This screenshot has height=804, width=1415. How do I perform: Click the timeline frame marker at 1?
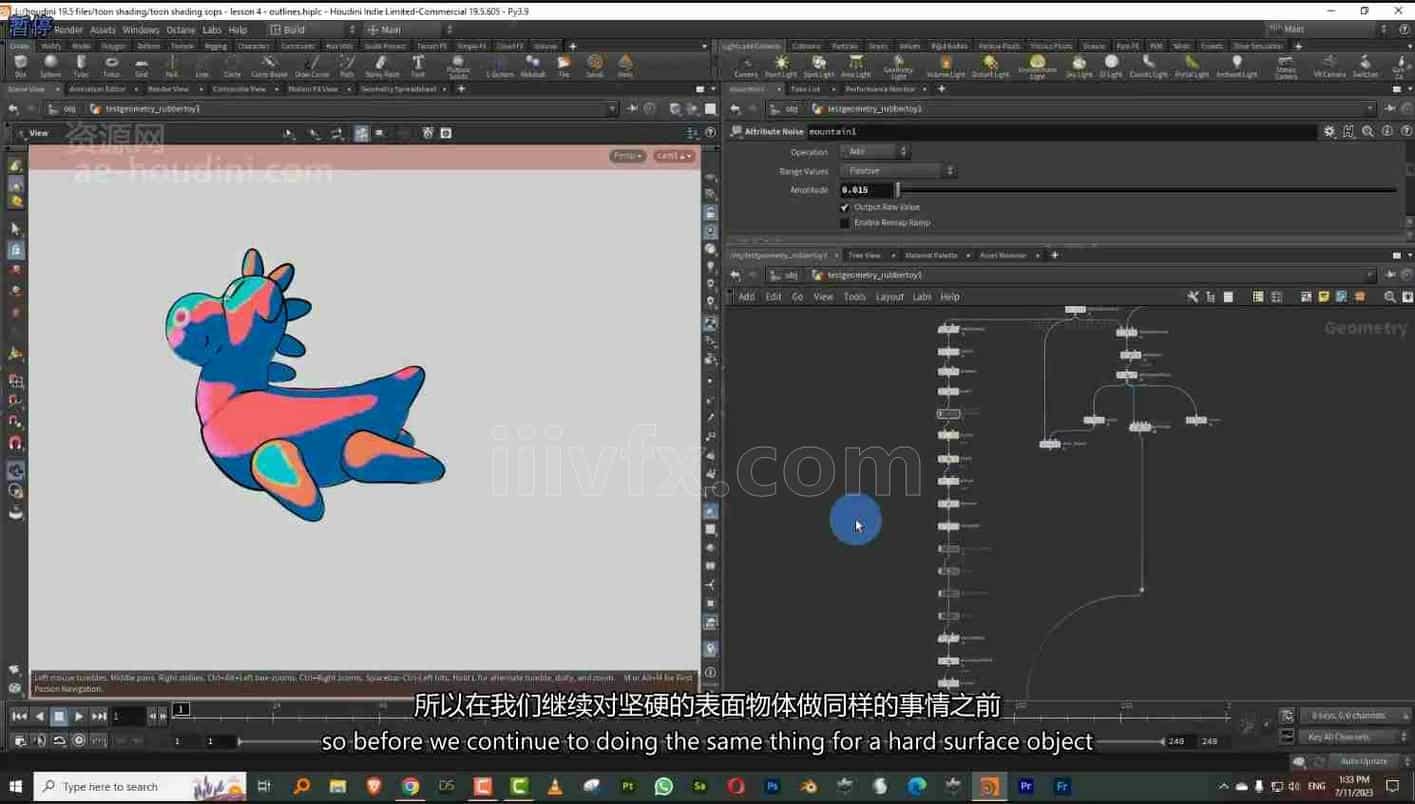tap(181, 709)
